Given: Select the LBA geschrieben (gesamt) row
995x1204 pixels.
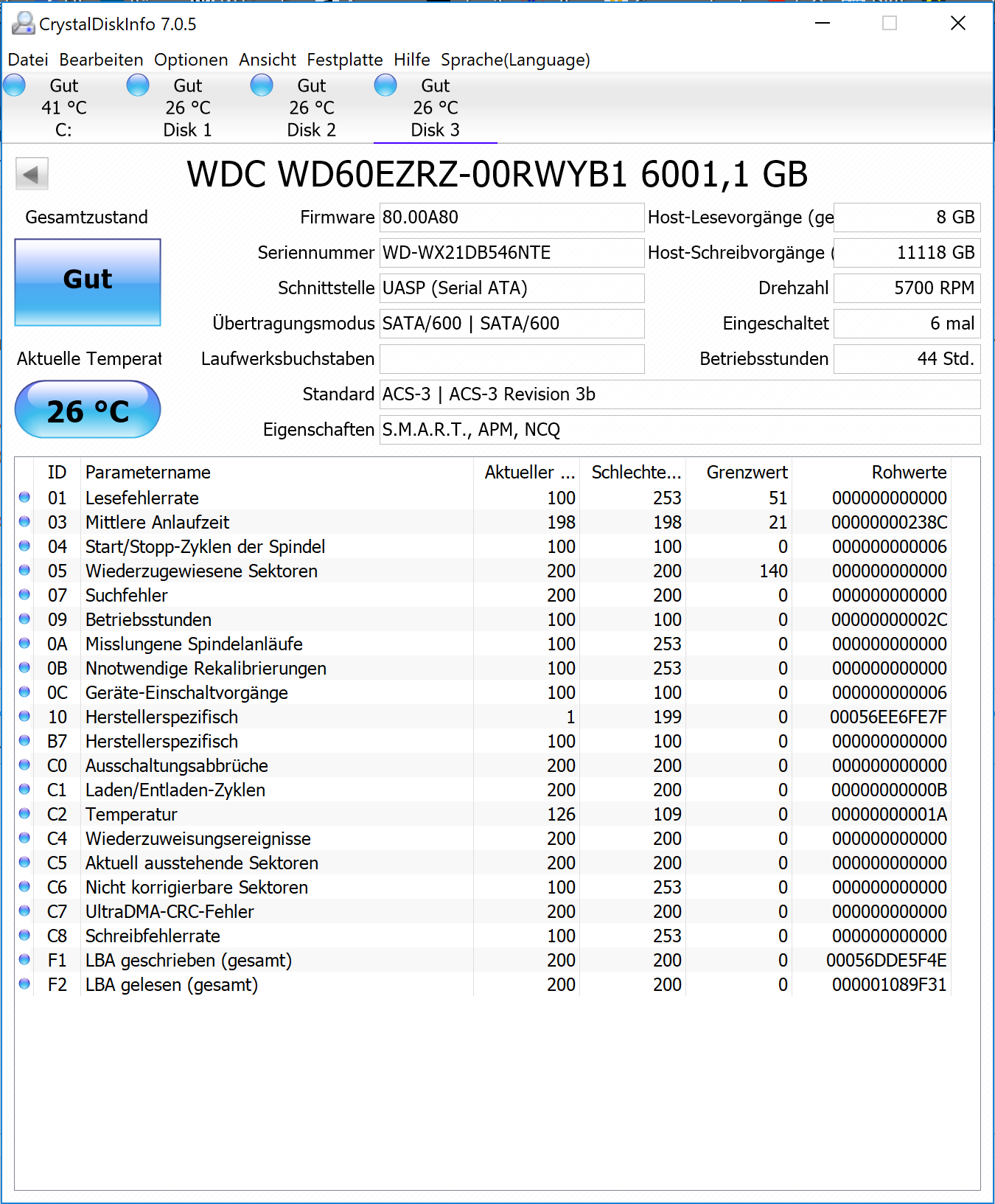Looking at the screenshot, I should pyautogui.click(x=483, y=960).
